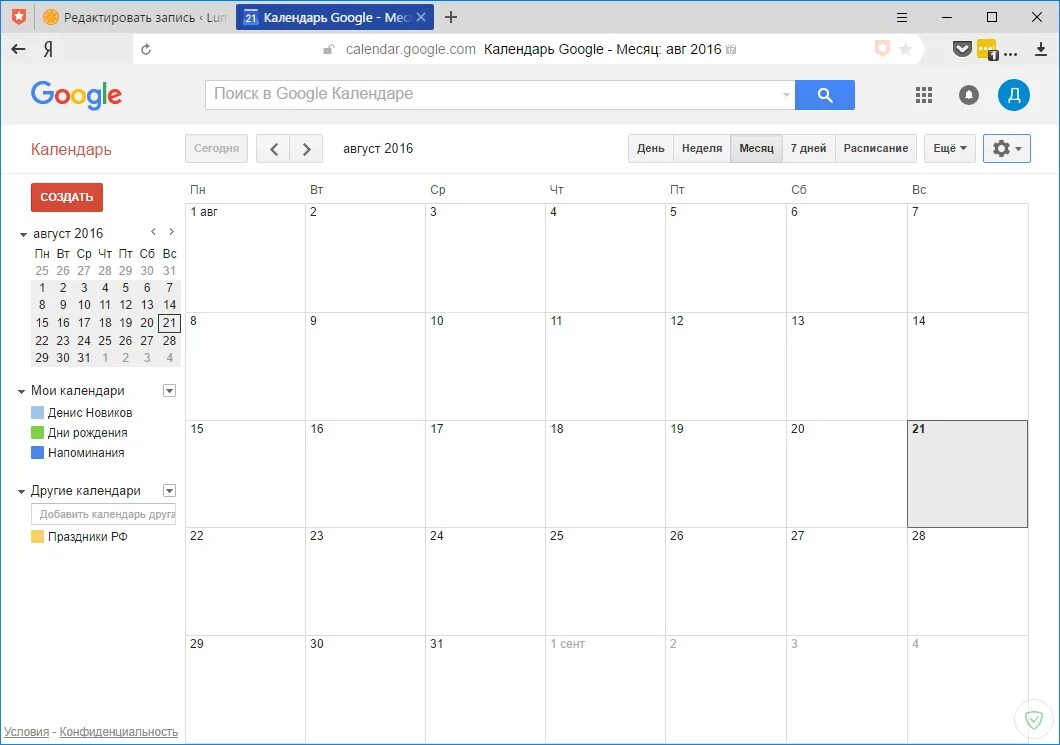Open account avatar with letter Д
The height and width of the screenshot is (745, 1060).
[x=1013, y=95]
